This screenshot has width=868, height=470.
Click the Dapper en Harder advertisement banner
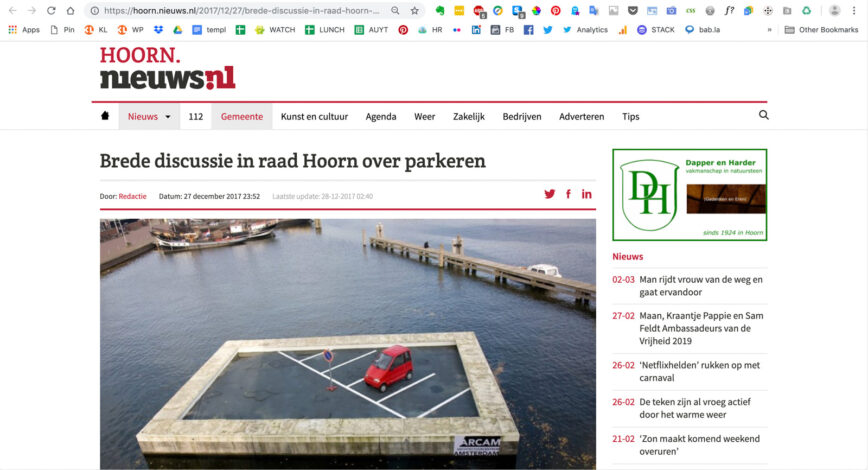(x=690, y=194)
